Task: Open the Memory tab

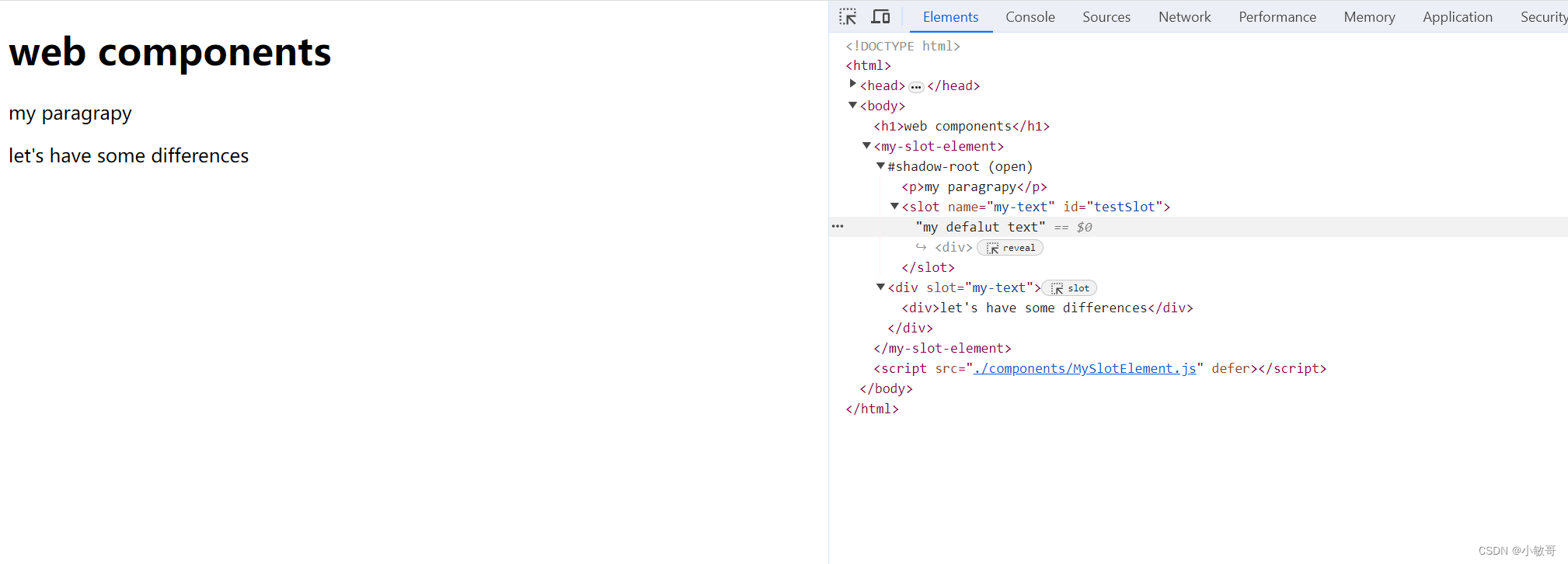Action: [1369, 16]
